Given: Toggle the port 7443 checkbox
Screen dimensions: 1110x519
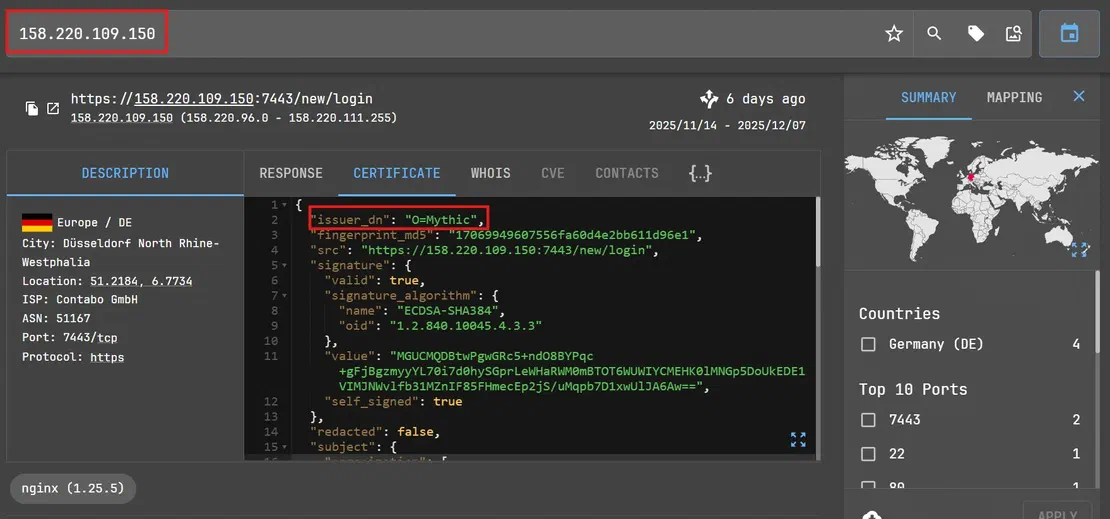Looking at the screenshot, I should (x=868, y=420).
